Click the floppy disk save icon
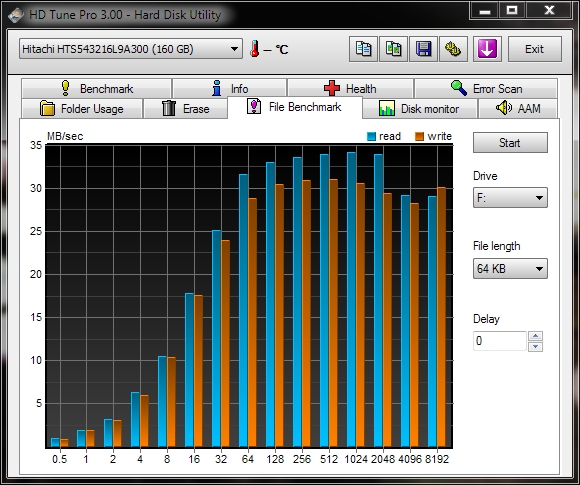The image size is (580, 485). pyautogui.click(x=424, y=49)
